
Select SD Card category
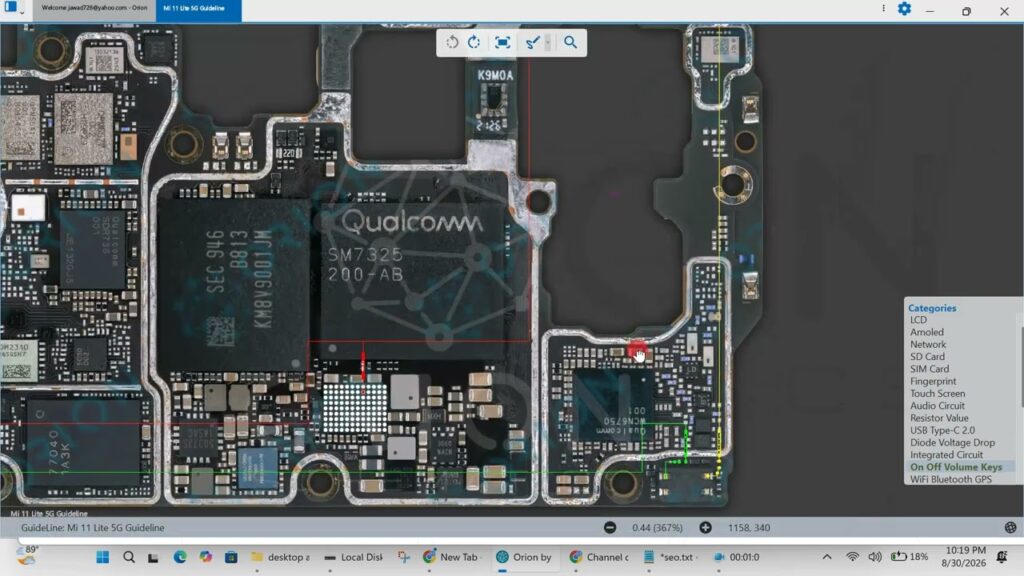(x=927, y=357)
